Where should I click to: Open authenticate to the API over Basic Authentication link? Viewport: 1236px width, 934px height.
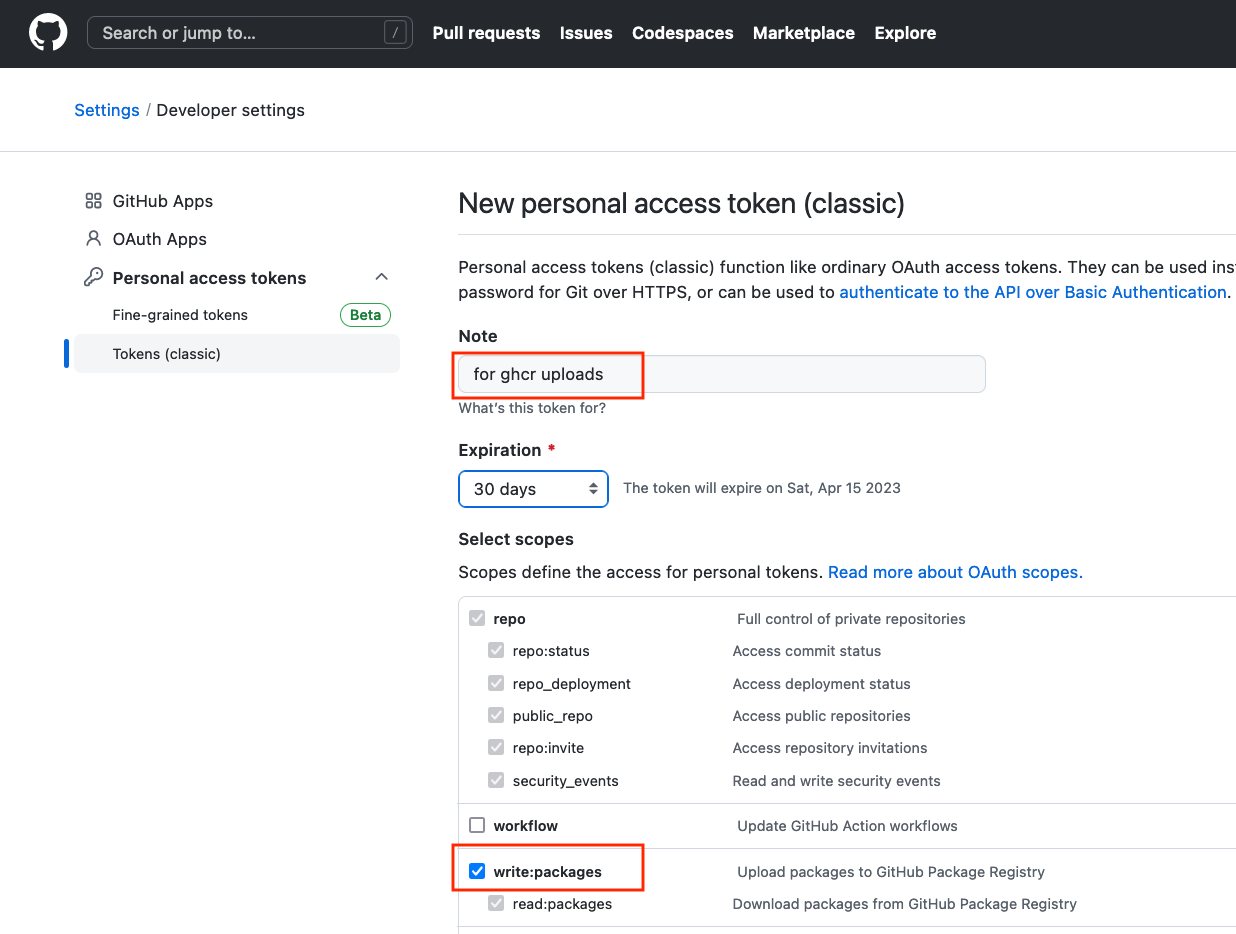[1033, 292]
